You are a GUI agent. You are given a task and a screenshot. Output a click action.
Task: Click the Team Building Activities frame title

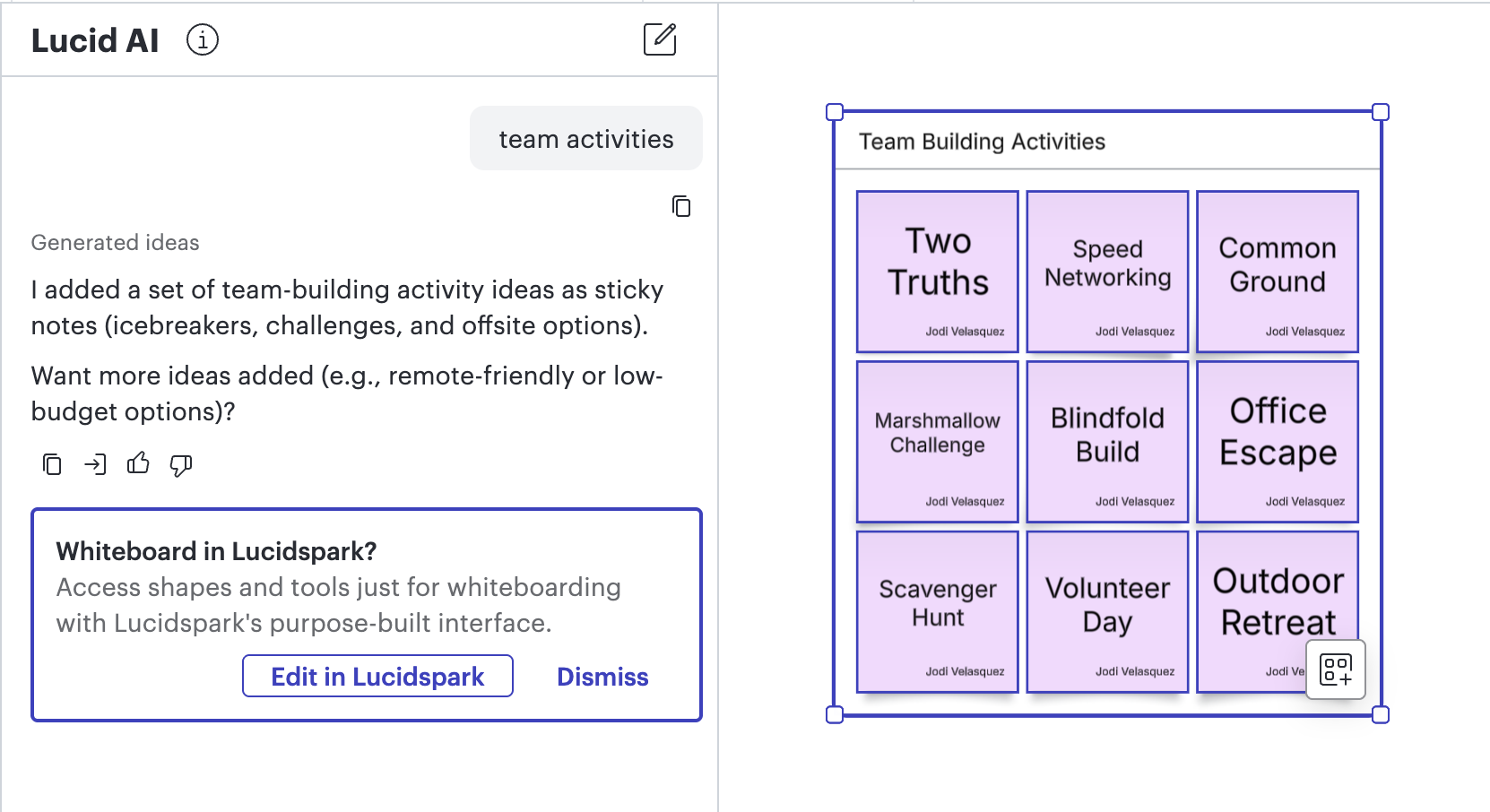pos(982,142)
